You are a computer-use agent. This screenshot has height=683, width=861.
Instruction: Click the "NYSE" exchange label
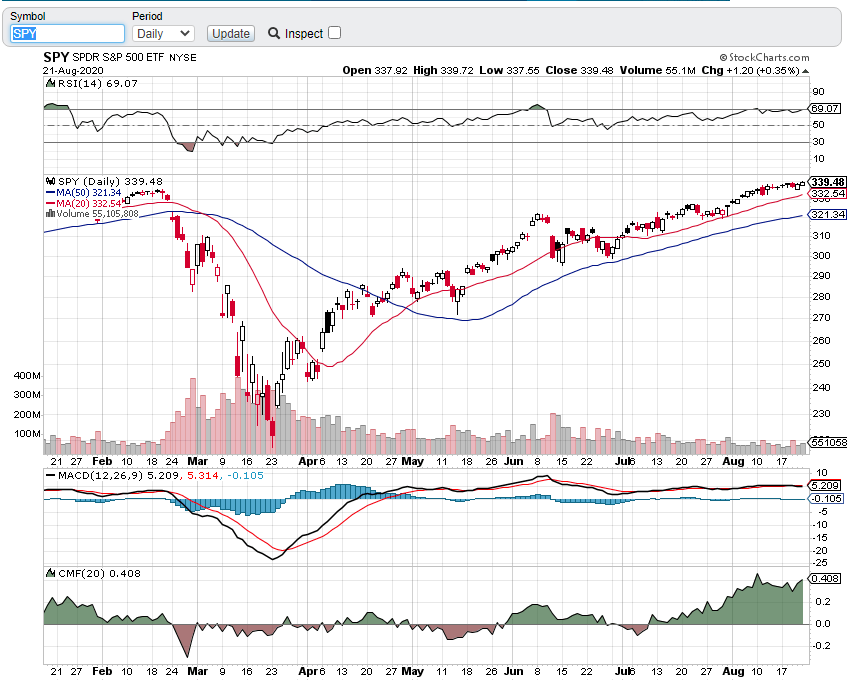click(x=182, y=58)
